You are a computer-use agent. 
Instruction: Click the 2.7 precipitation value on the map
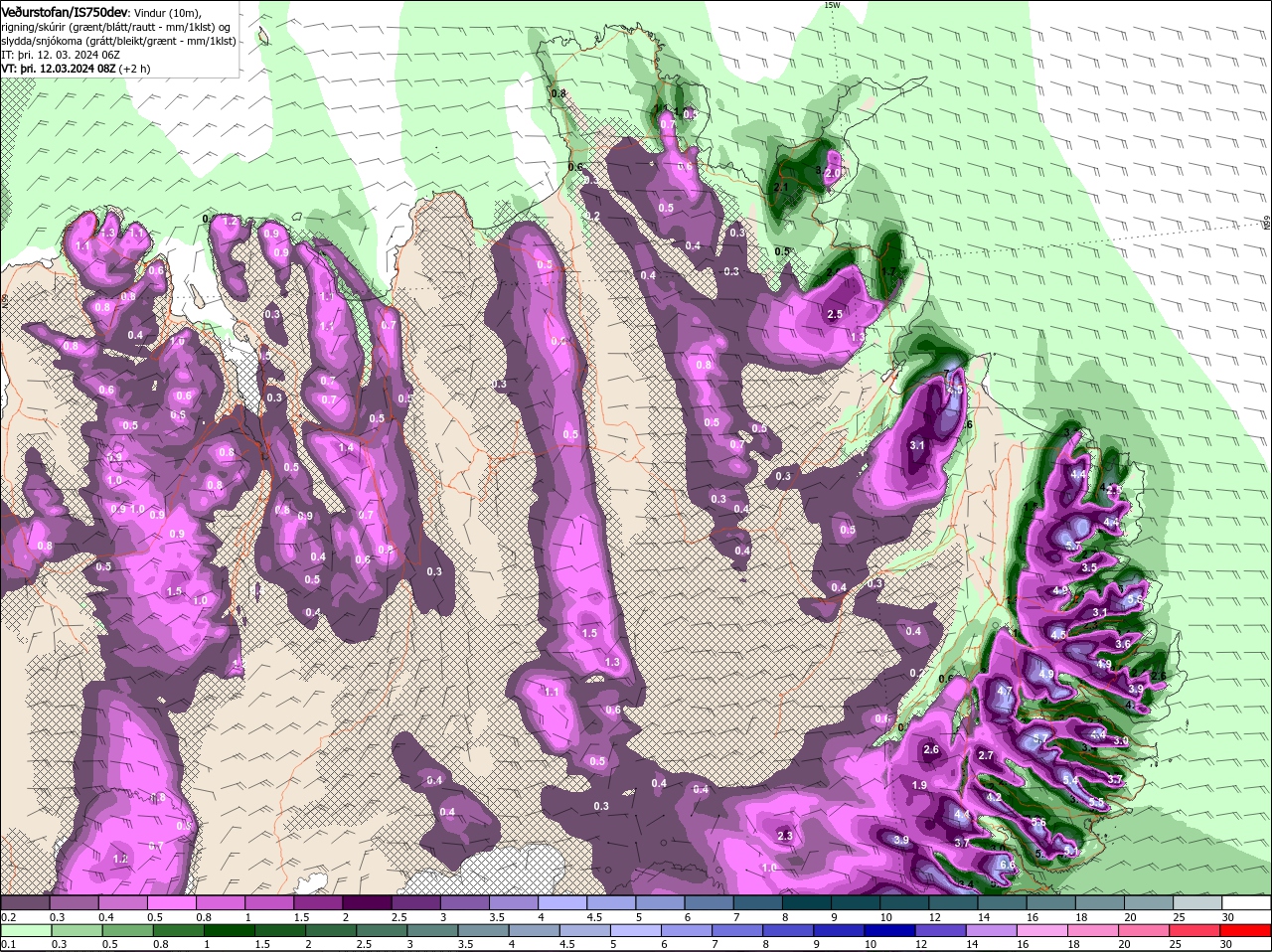coord(986,756)
